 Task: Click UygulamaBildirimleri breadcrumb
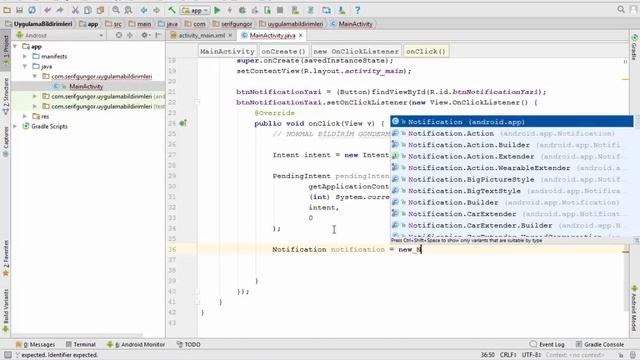tap(39, 24)
